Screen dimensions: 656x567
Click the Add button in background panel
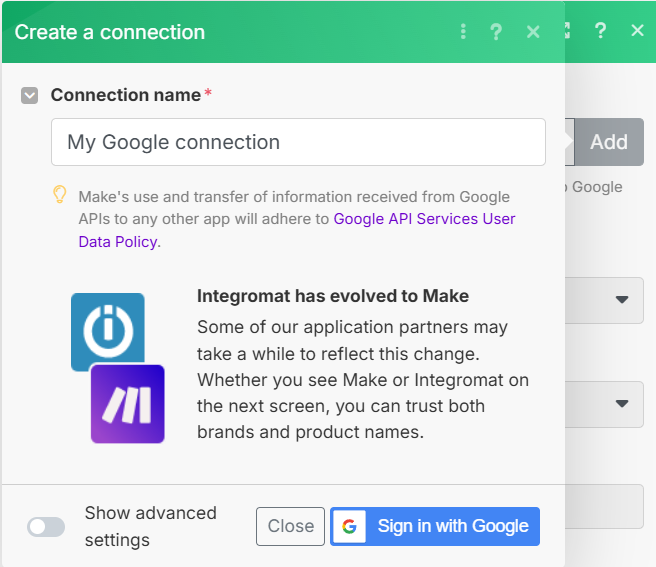pyautogui.click(x=608, y=142)
